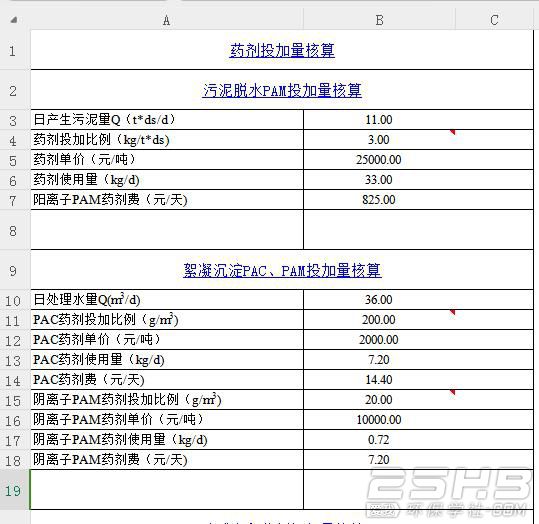
Task: Select the cell showing 0.72
Action: click(378, 439)
